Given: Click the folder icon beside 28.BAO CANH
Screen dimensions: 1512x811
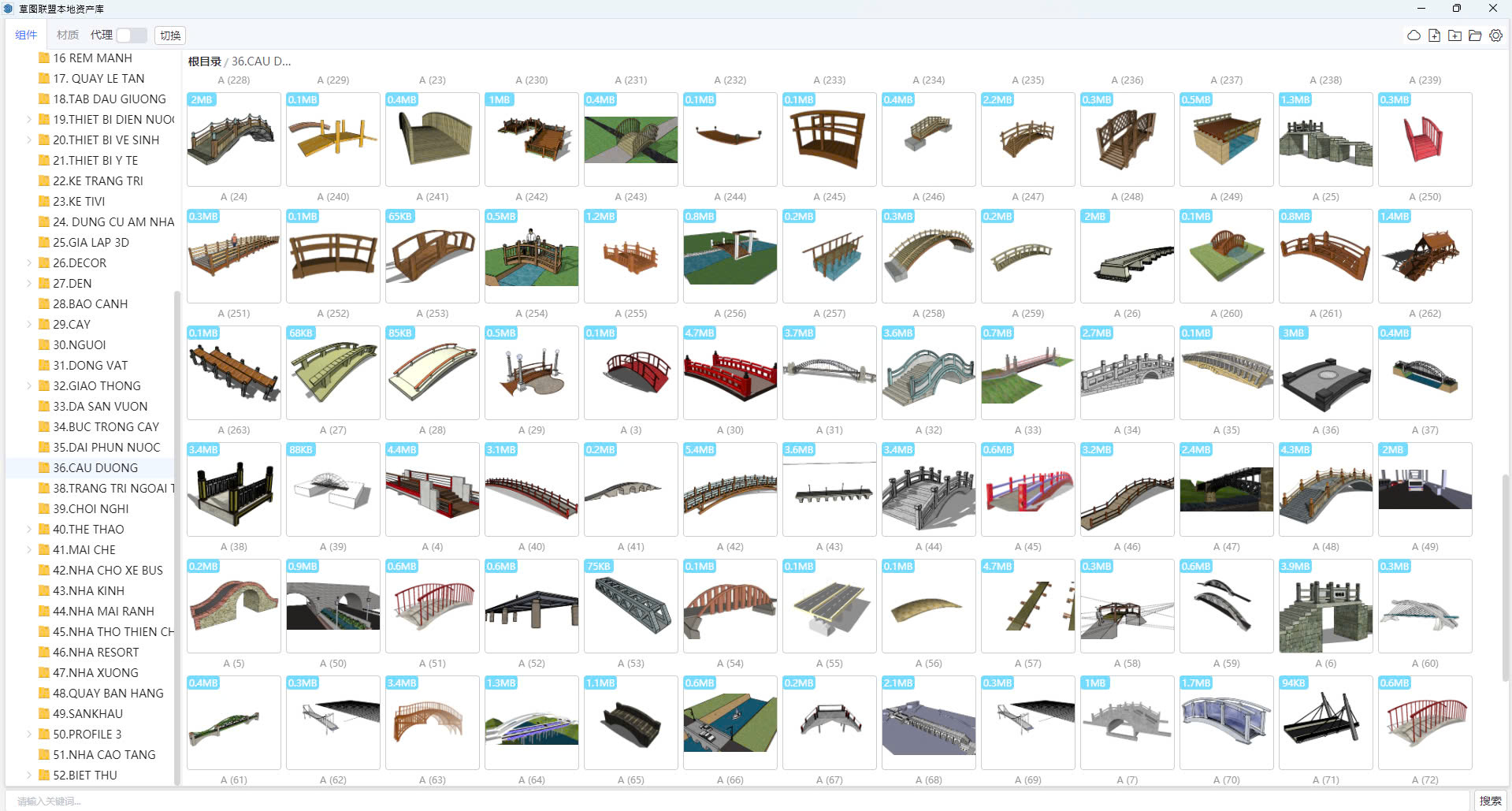Looking at the screenshot, I should click(44, 304).
